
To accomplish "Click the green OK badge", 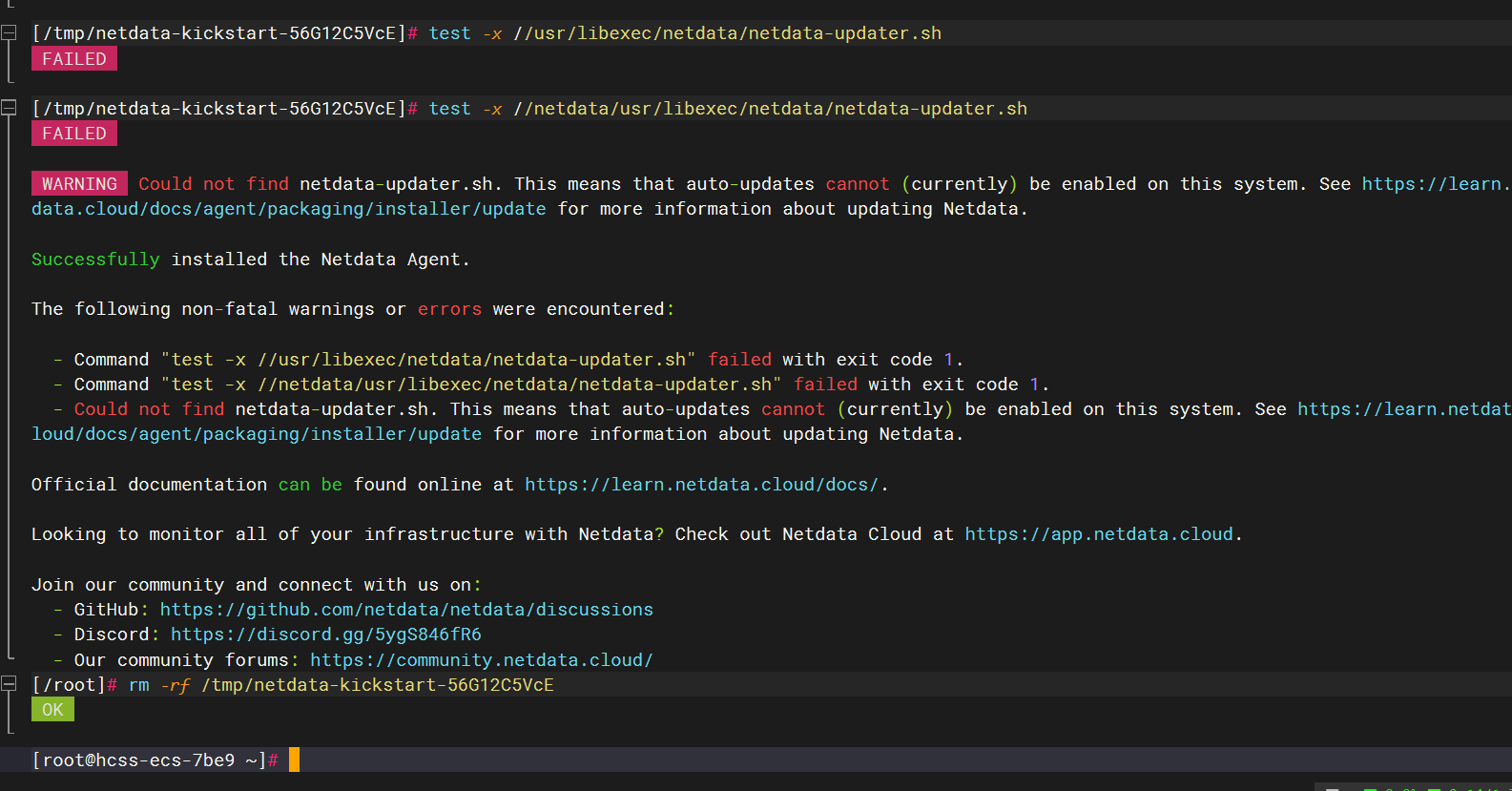I will click(52, 710).
